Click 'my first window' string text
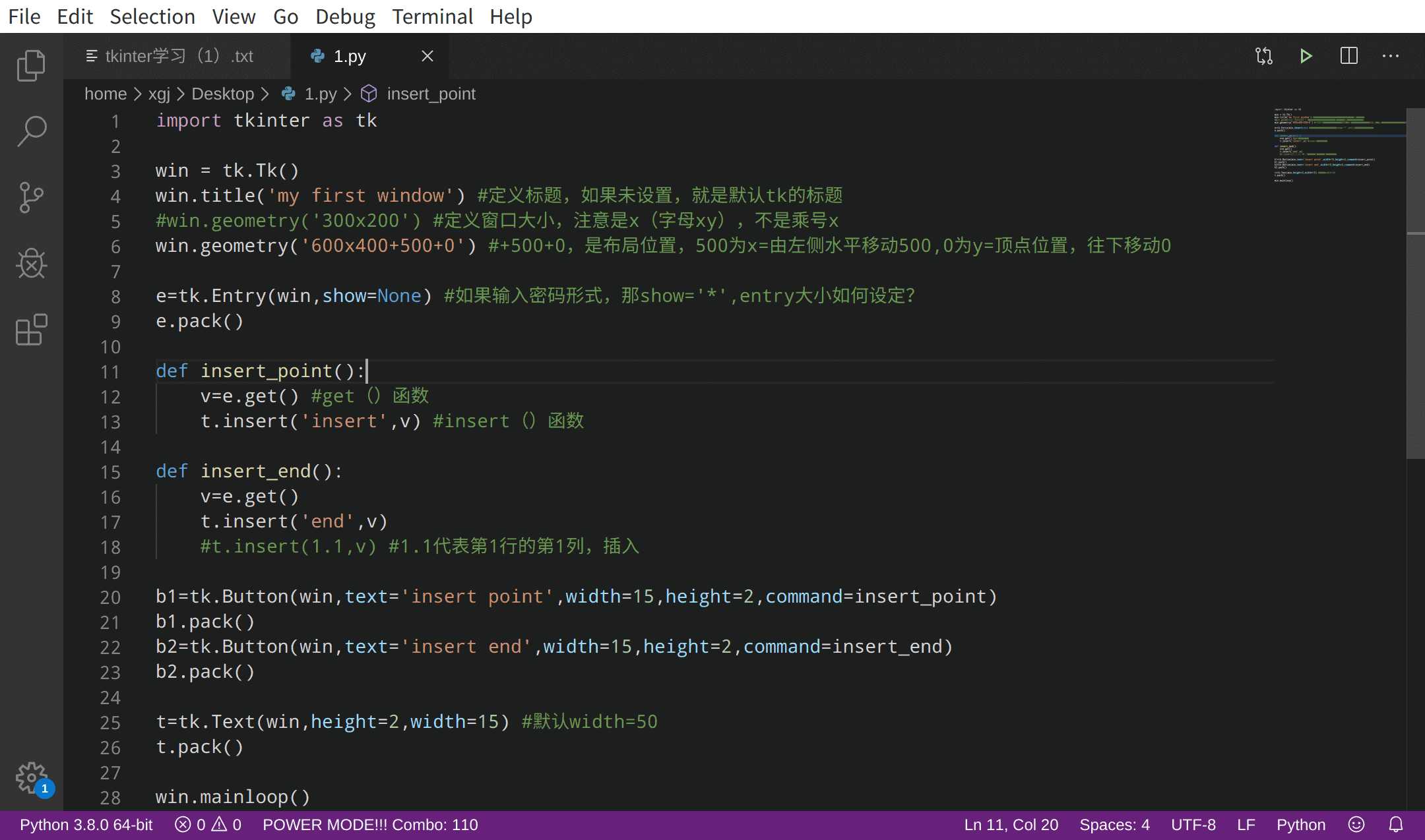Image resolution: width=1425 pixels, height=840 pixels. [x=360, y=196]
